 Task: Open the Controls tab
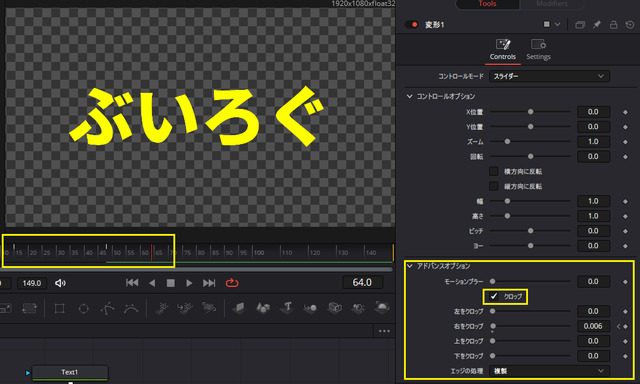click(503, 50)
